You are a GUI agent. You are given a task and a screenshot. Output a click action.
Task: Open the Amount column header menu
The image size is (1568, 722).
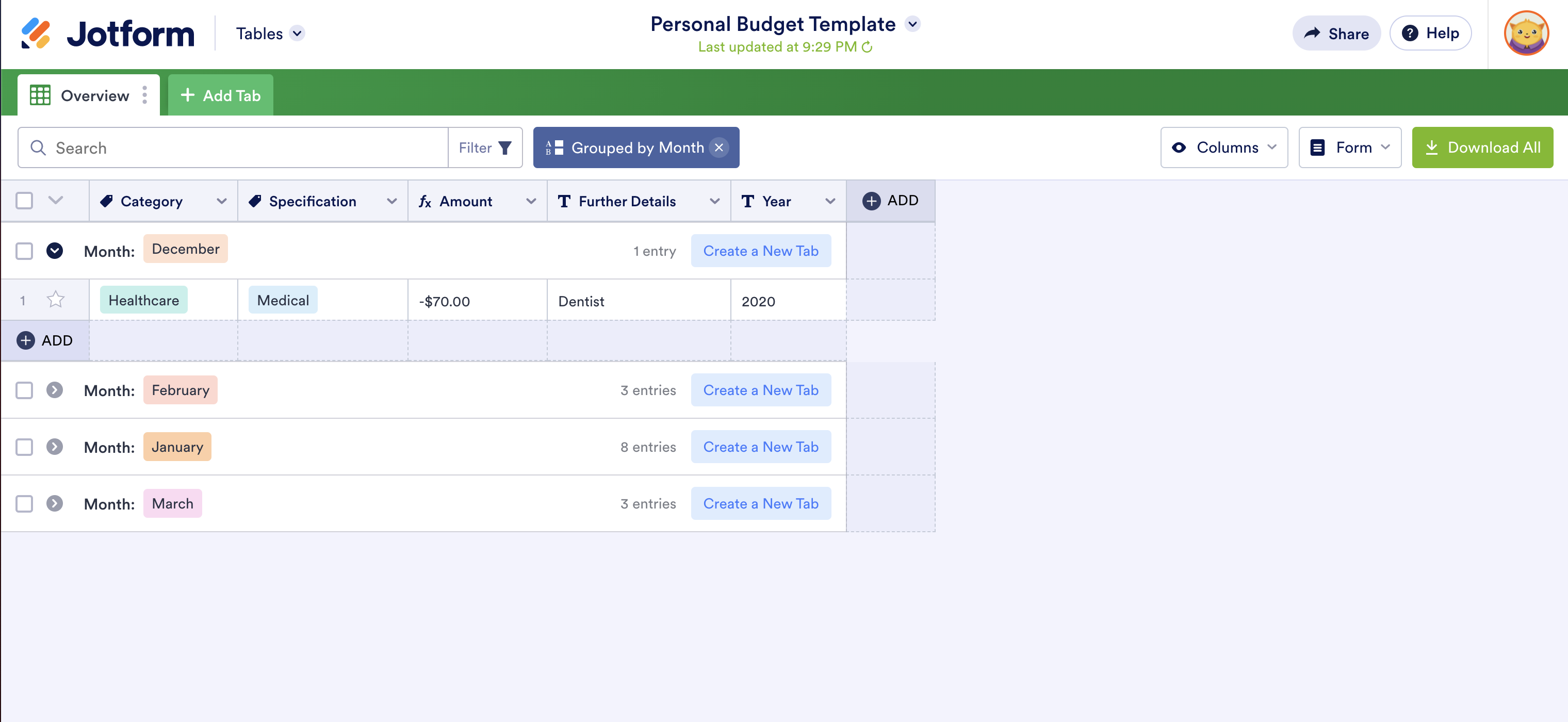(x=531, y=201)
